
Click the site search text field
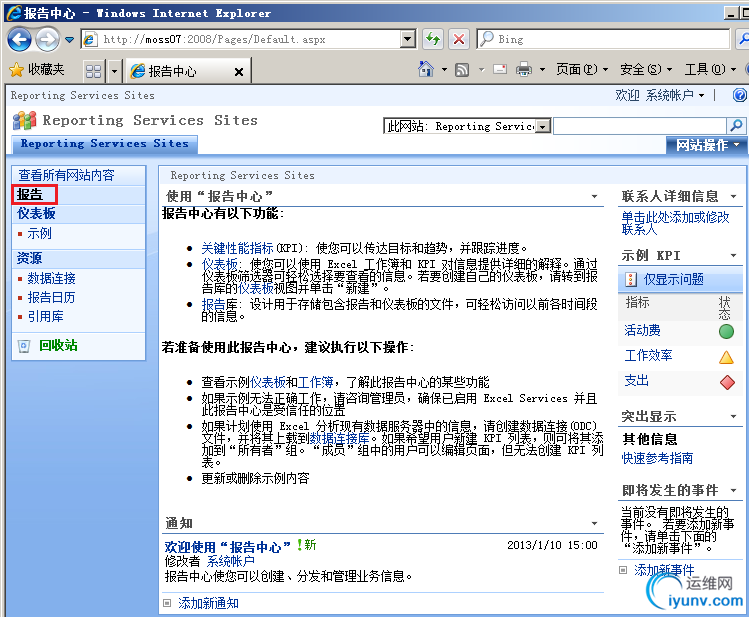[640, 126]
